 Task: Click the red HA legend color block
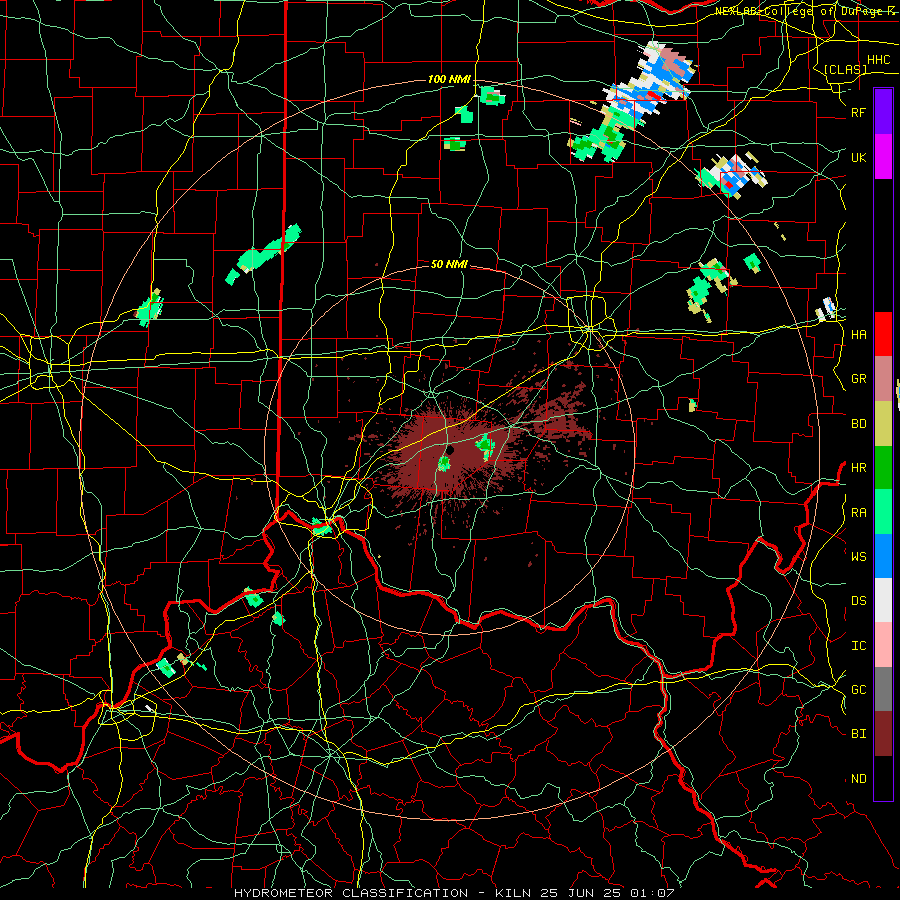pyautogui.click(x=883, y=334)
